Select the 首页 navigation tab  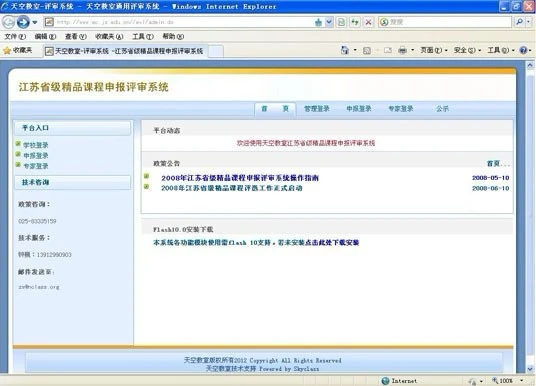click(x=275, y=109)
